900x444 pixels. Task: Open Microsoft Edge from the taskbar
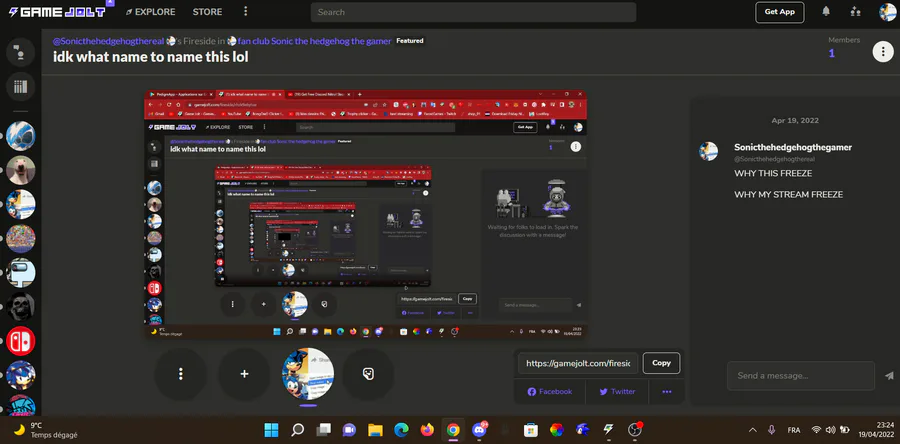(401, 430)
